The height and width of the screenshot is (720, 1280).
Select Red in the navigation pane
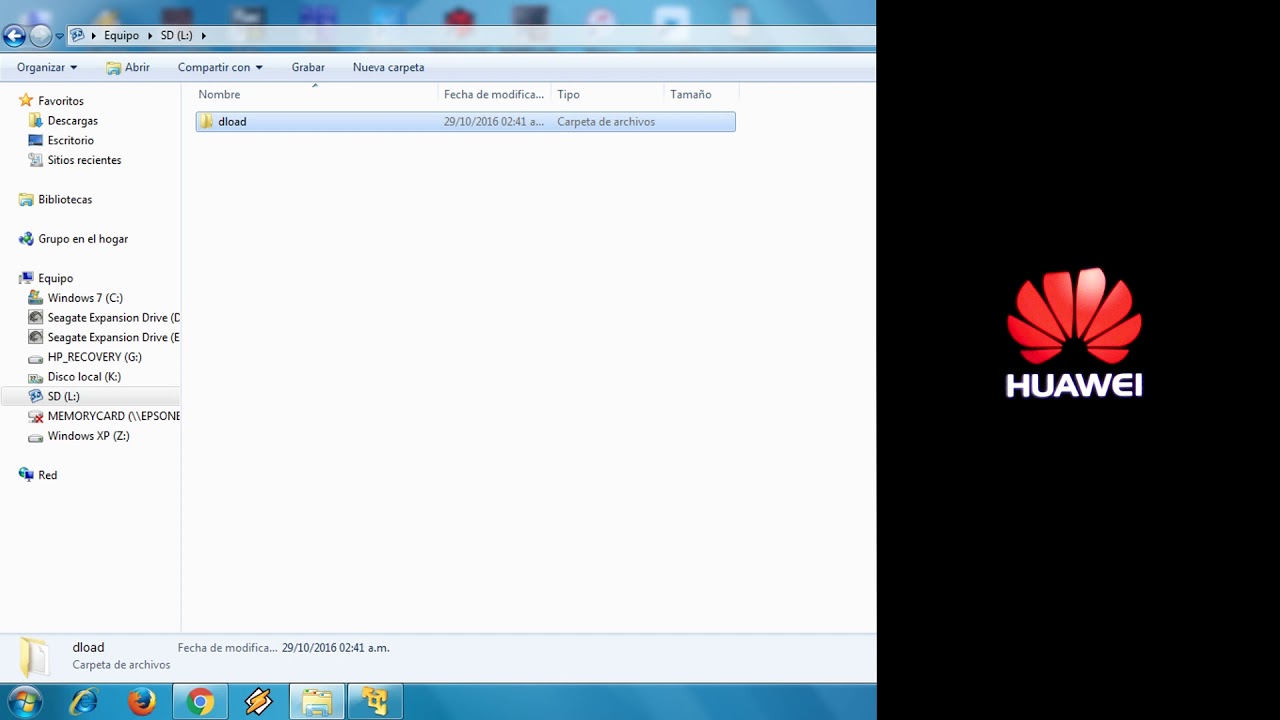(47, 475)
